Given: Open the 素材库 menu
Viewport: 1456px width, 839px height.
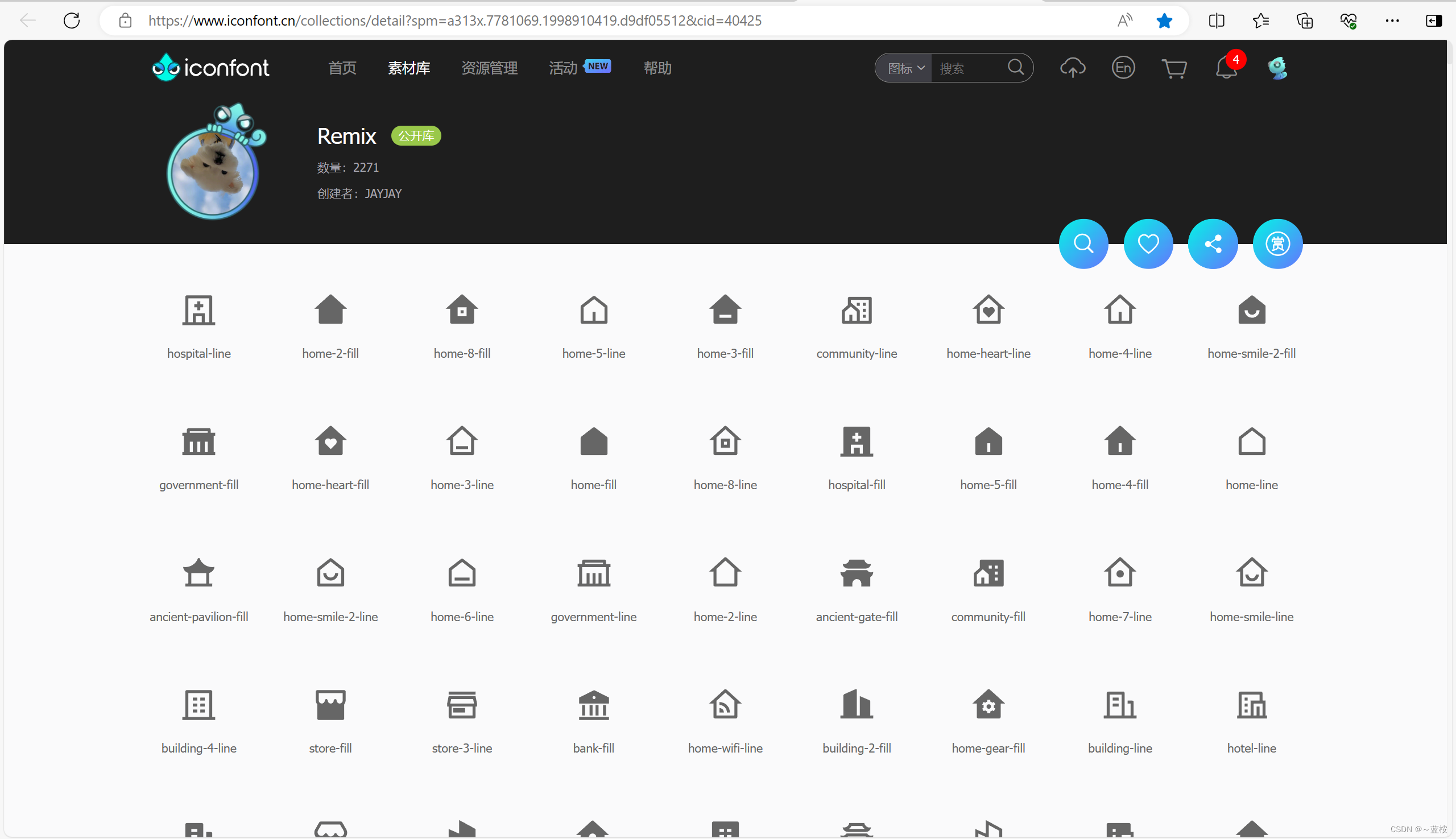Looking at the screenshot, I should 409,68.
